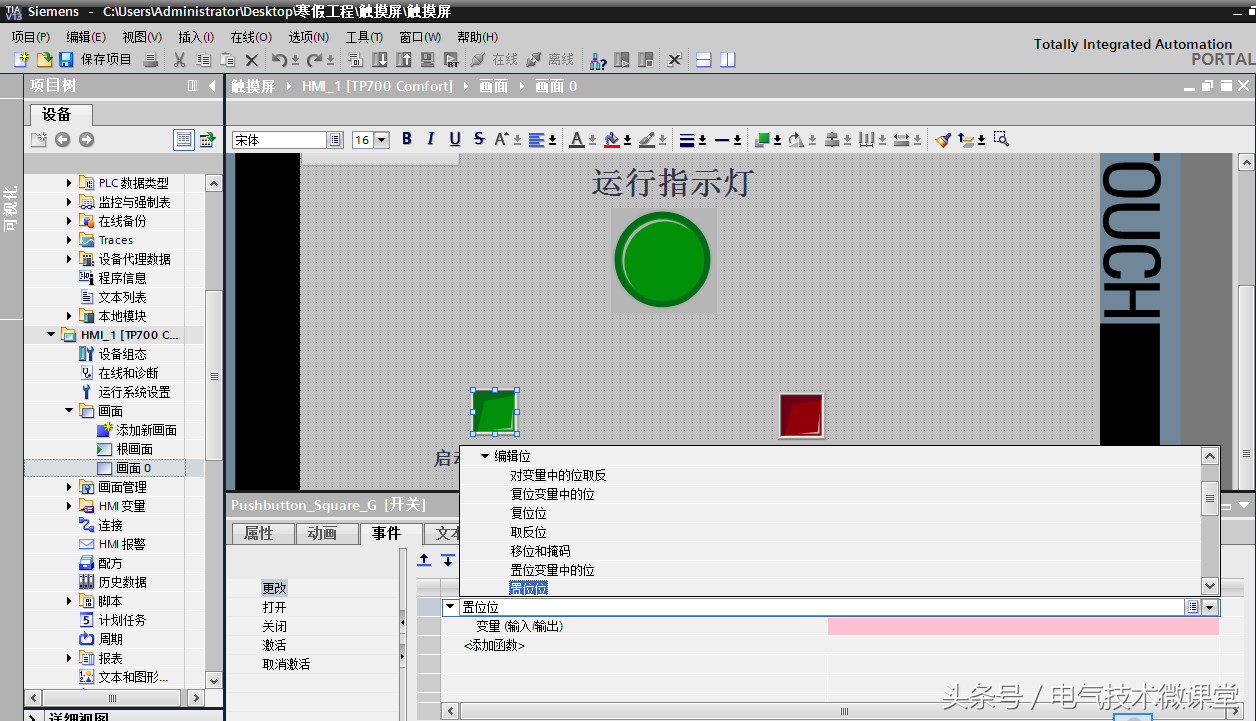Click <添加函数> to add a function
The image size is (1256, 721).
[x=494, y=645]
